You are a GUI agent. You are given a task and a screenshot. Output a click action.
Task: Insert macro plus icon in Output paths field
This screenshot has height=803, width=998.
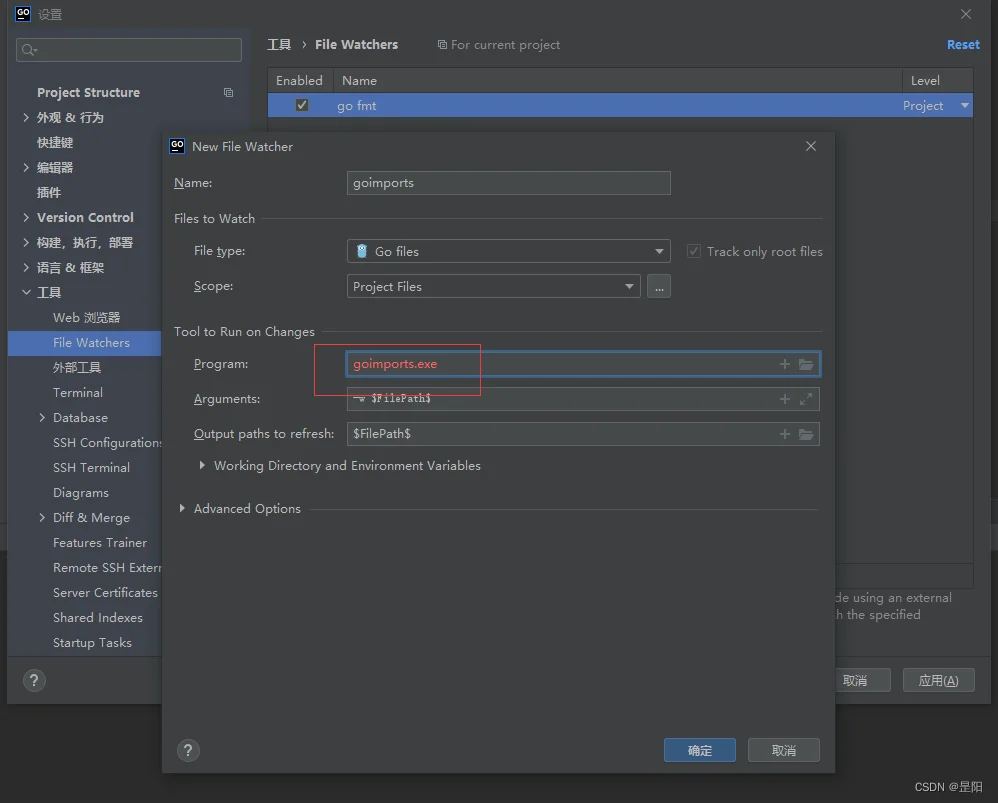(x=784, y=434)
